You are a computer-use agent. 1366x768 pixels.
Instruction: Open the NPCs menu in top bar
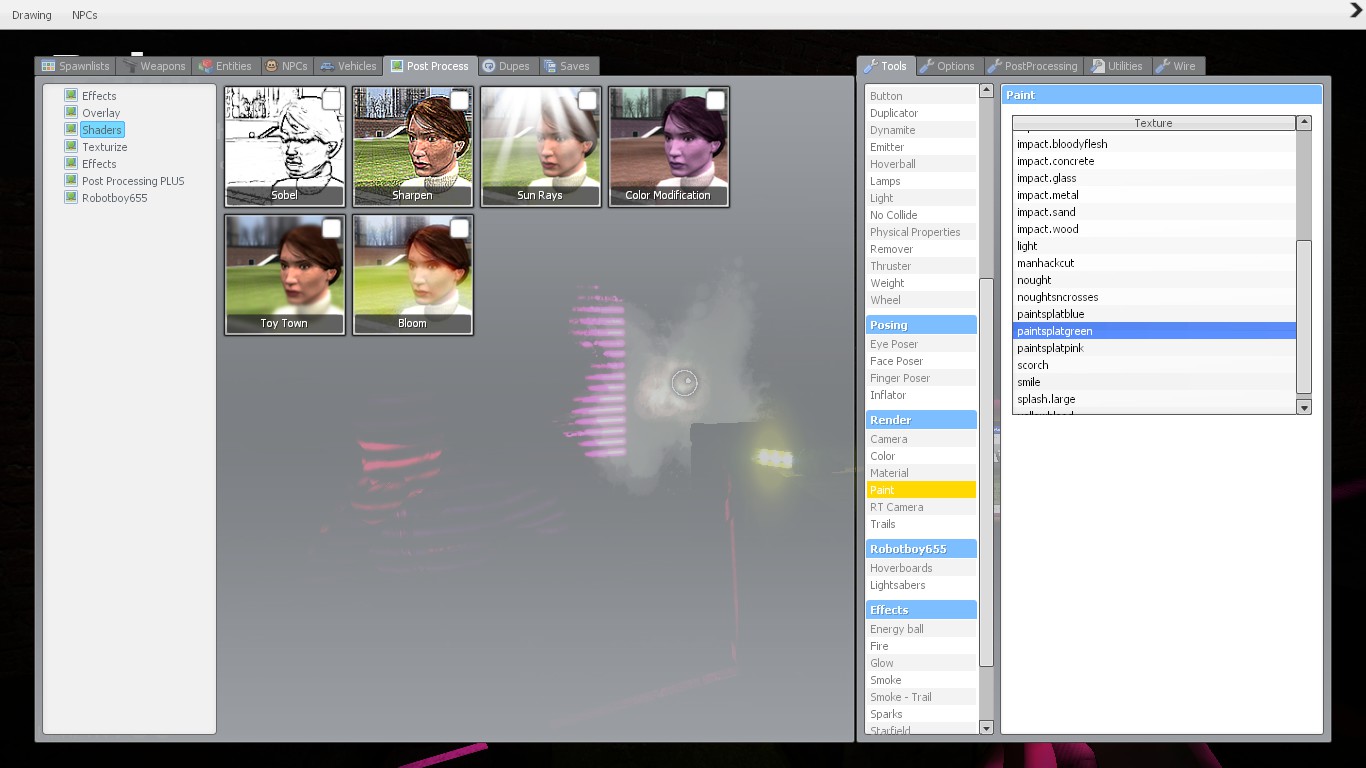[x=85, y=15]
